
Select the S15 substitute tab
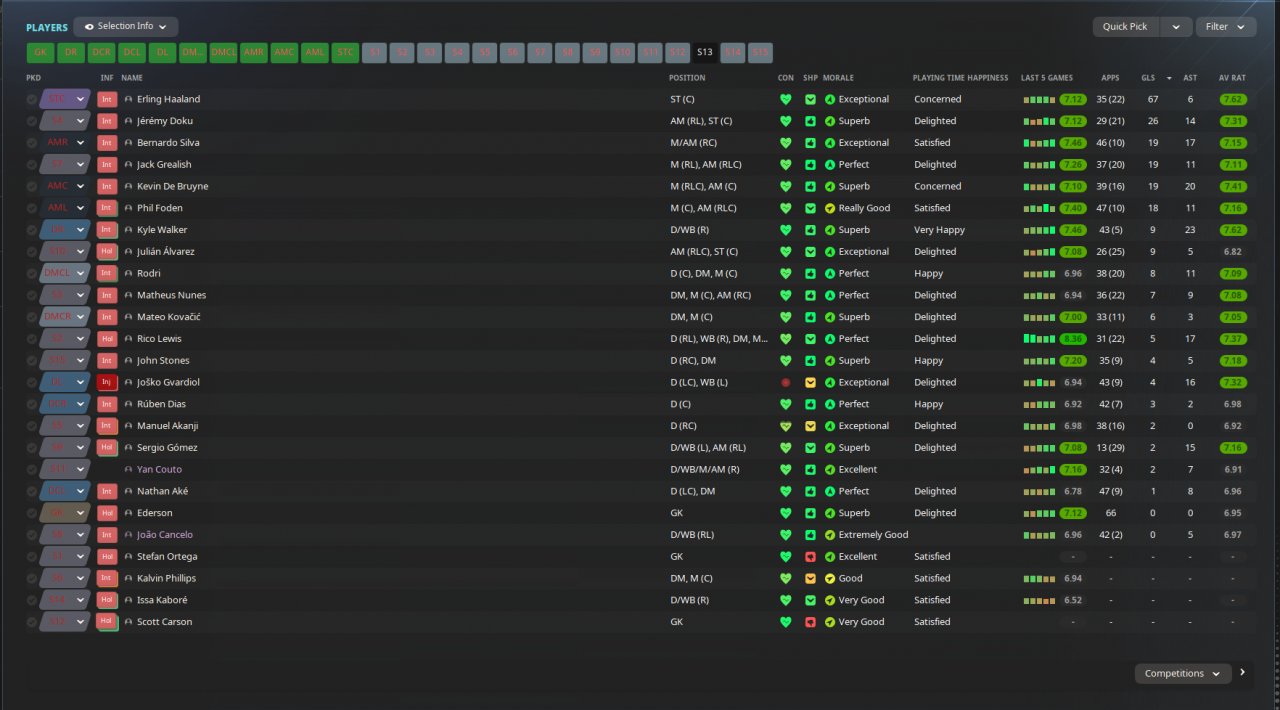760,53
